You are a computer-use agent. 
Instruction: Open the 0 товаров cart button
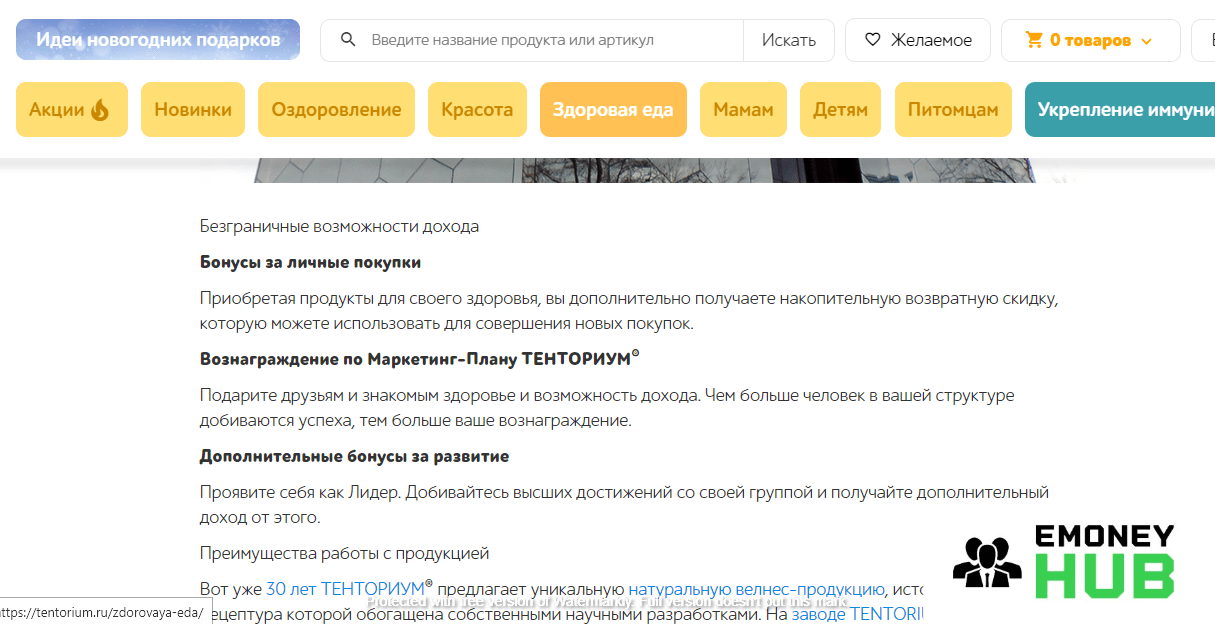[x=1091, y=40]
